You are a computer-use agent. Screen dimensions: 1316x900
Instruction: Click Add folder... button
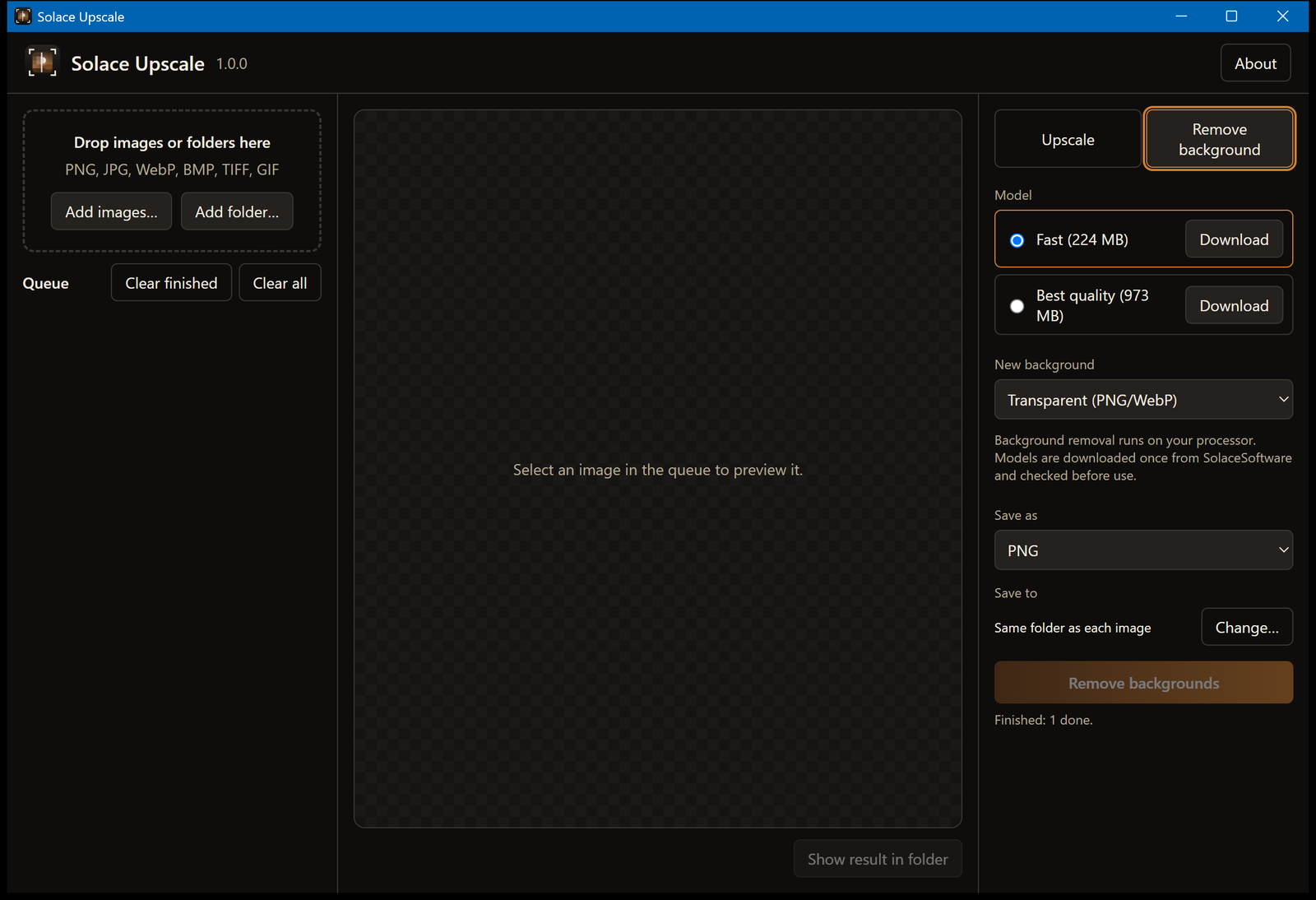coord(237,211)
